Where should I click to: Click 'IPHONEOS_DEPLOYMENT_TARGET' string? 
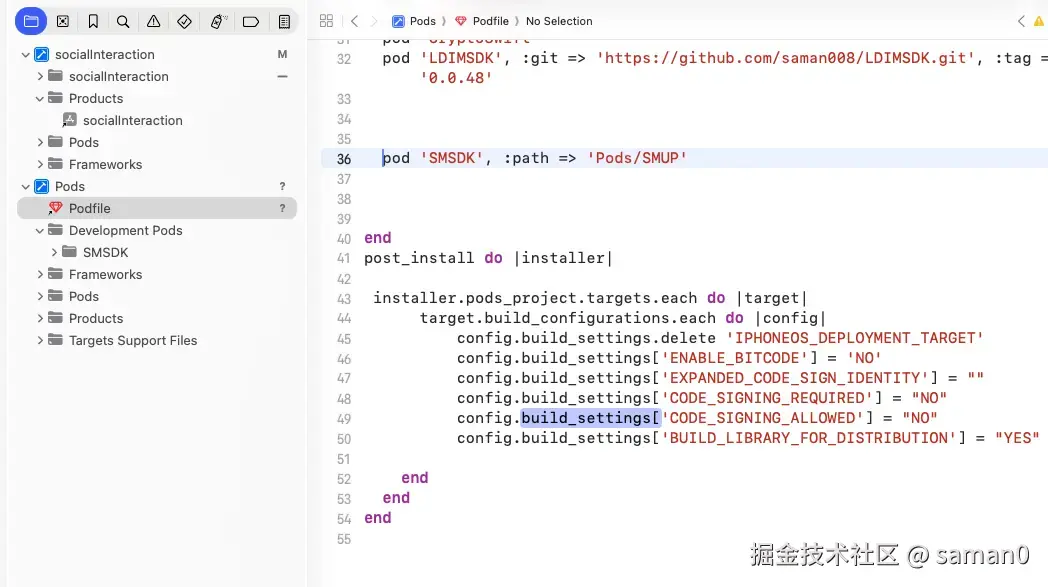point(855,338)
